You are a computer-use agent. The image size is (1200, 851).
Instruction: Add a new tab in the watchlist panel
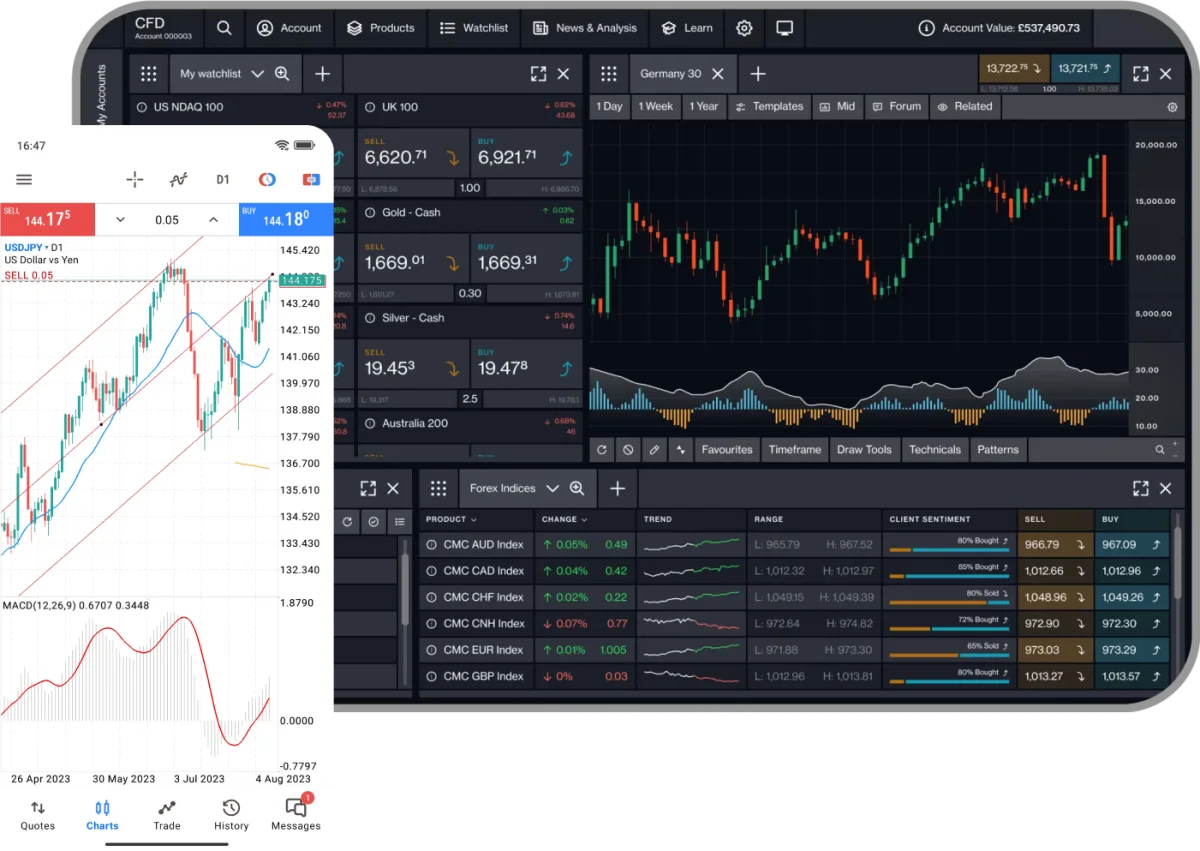coord(322,74)
